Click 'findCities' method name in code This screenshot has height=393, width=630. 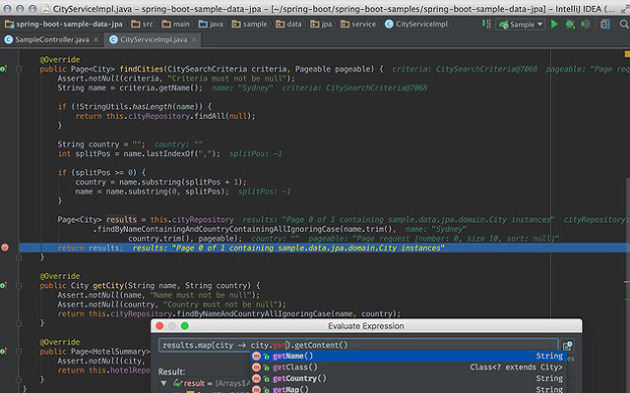(x=141, y=69)
